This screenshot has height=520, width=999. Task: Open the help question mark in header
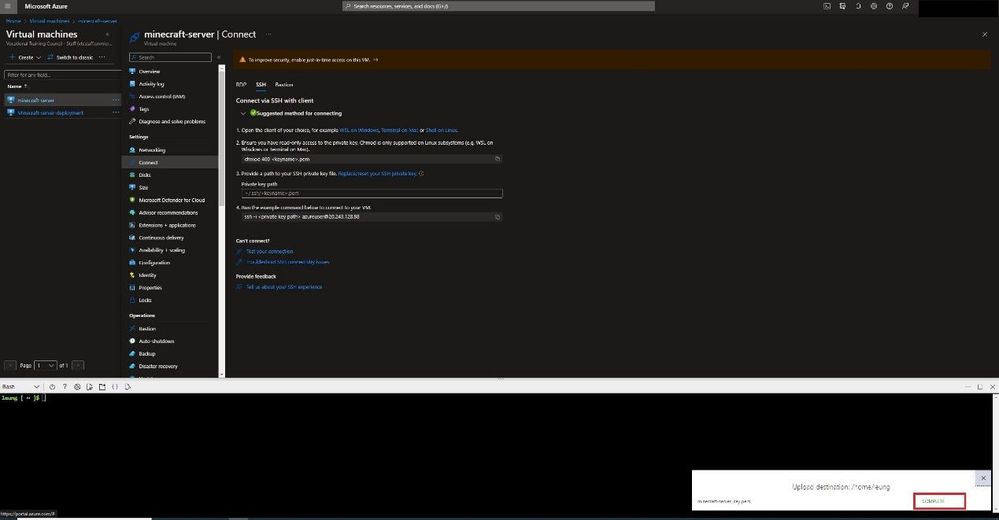889,6
